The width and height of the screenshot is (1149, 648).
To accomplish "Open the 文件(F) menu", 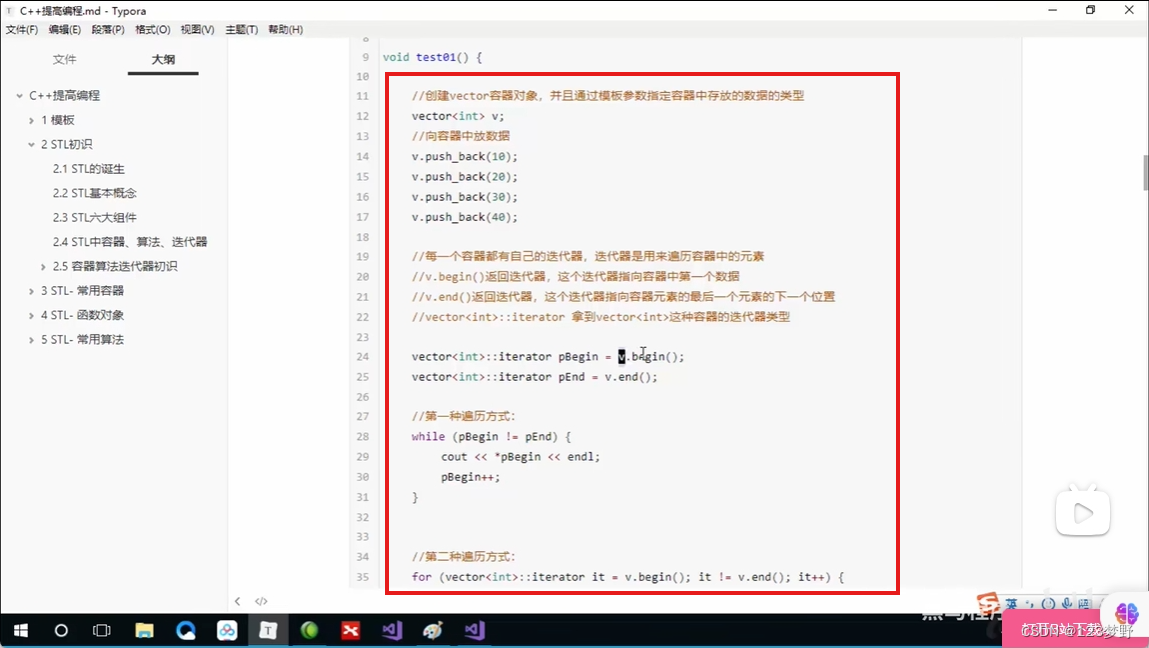I will 22,29.
